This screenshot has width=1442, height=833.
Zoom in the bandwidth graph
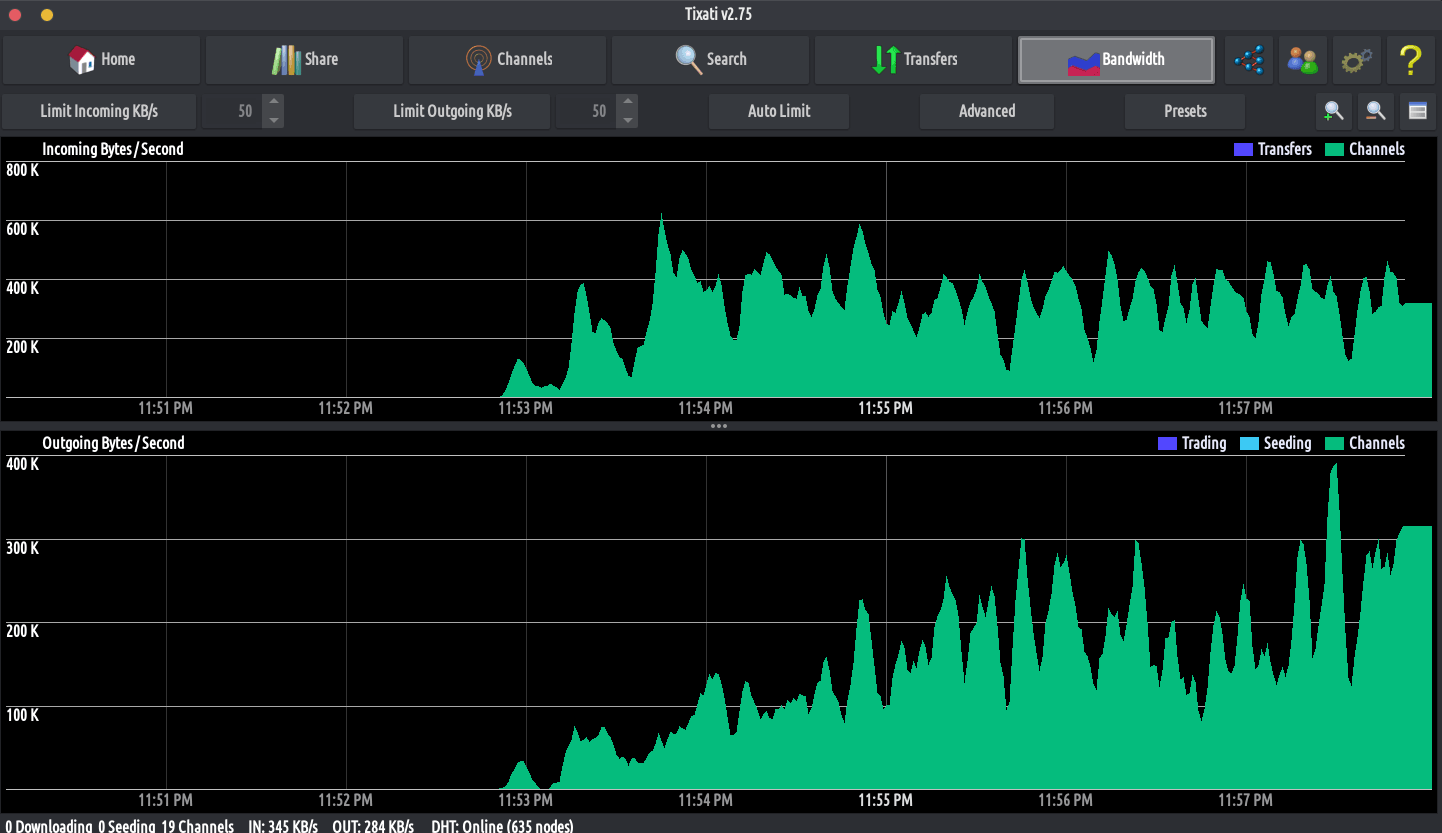pyautogui.click(x=1333, y=111)
